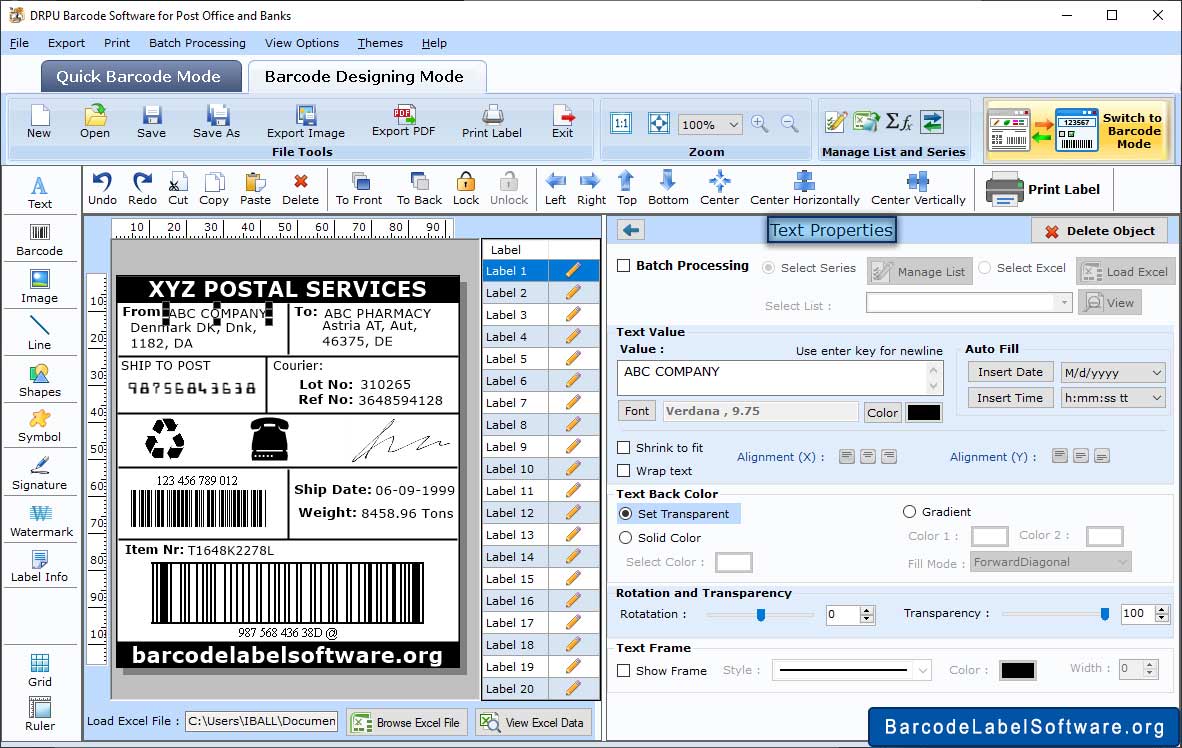Open Label Info in sidebar
Viewport: 1182px width, 748px height.
point(39,566)
